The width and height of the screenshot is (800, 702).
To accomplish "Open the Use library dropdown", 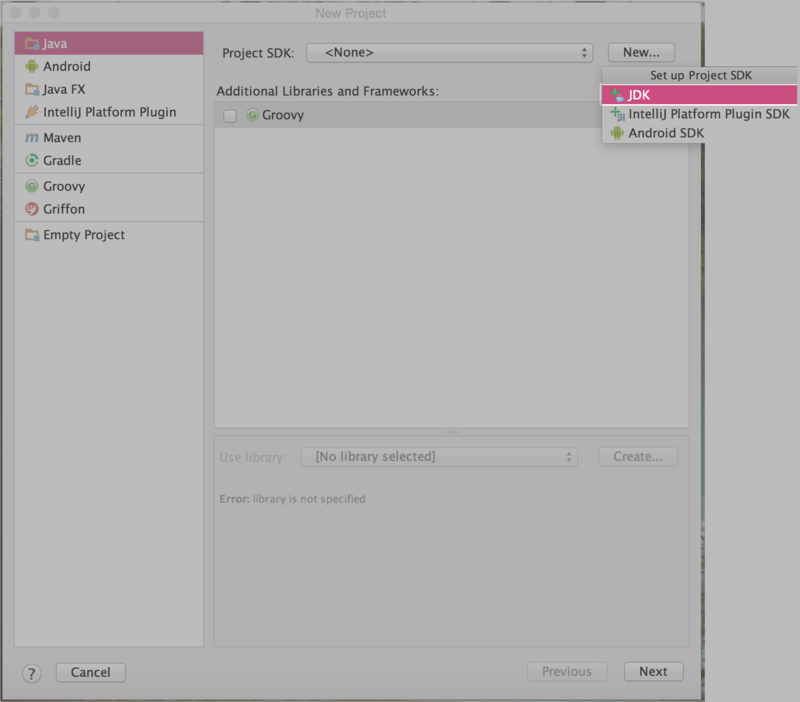I will click(439, 457).
